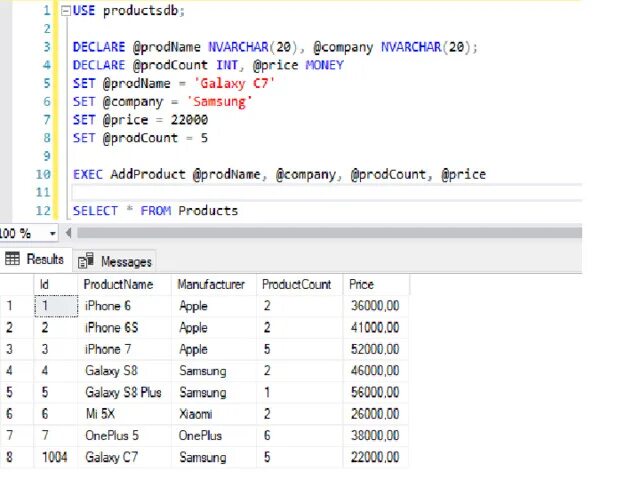640x480 pixels.
Task: Click the horizontal scrollbar track of the editor
Action: 329,233
